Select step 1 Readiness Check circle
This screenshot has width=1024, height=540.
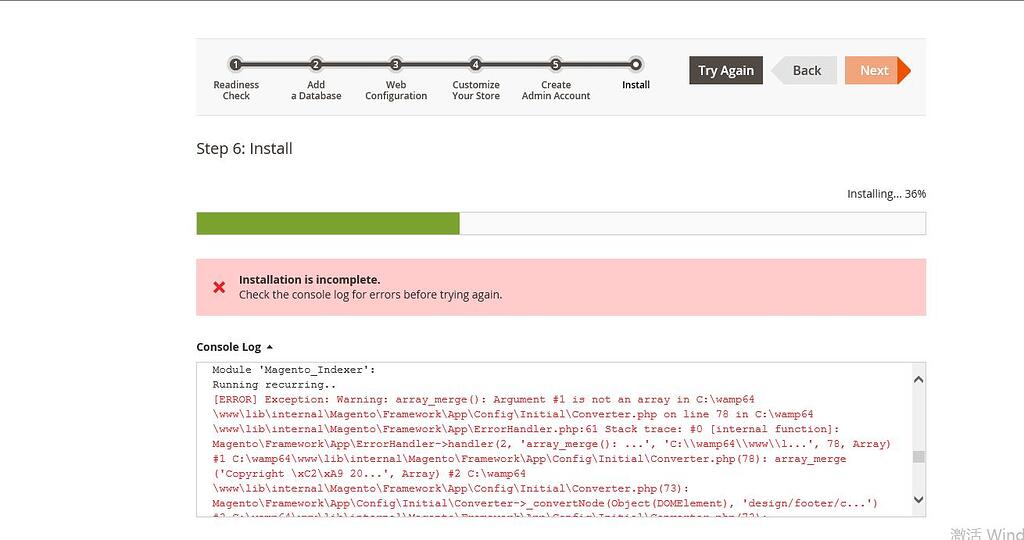[x=236, y=65]
